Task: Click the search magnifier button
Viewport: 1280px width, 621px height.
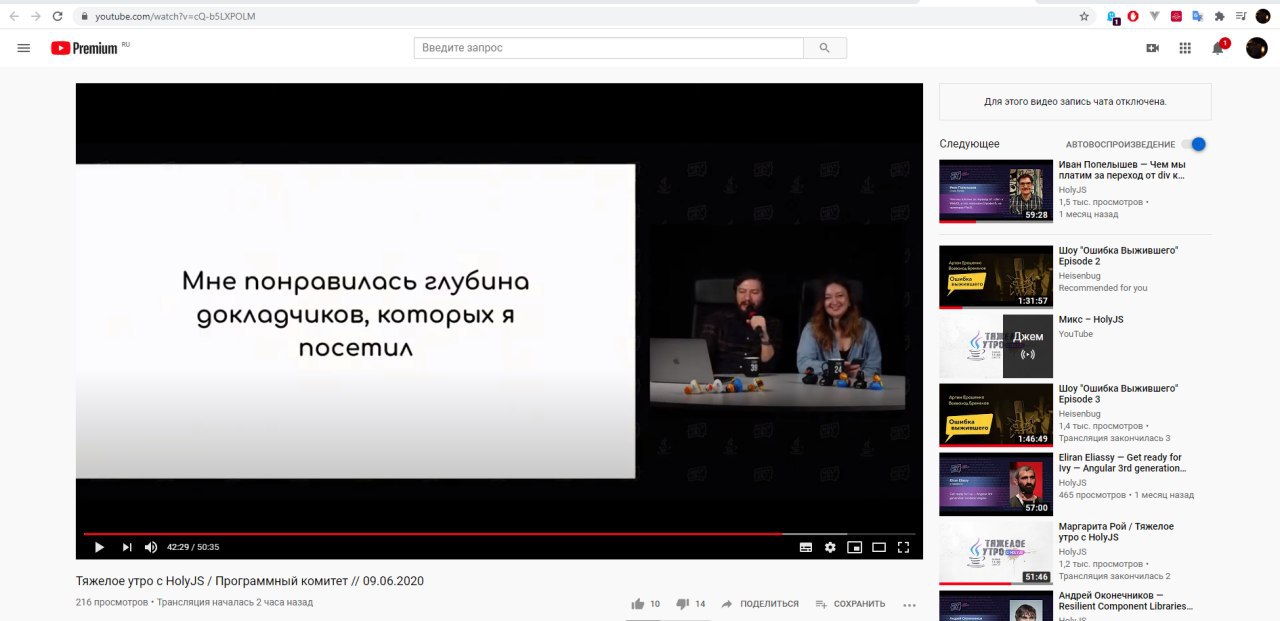Action: [x=825, y=48]
